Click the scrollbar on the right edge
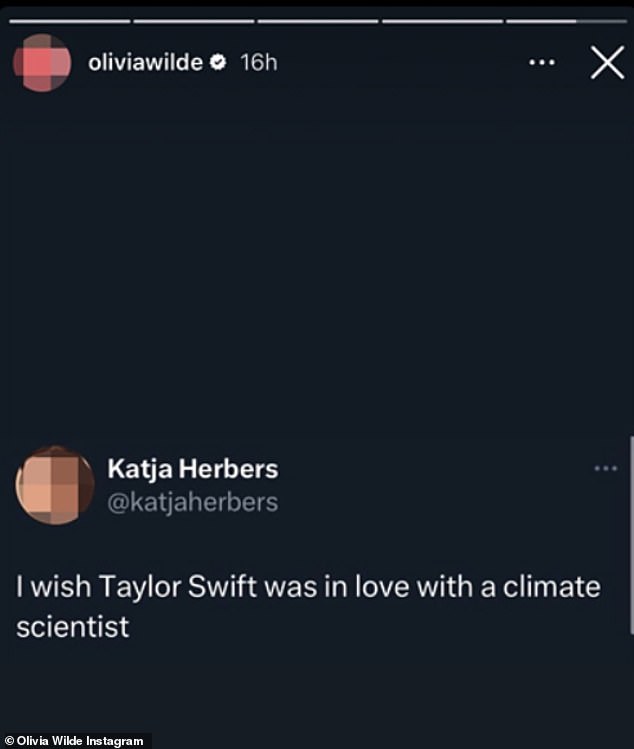The image size is (634, 749). (631, 535)
